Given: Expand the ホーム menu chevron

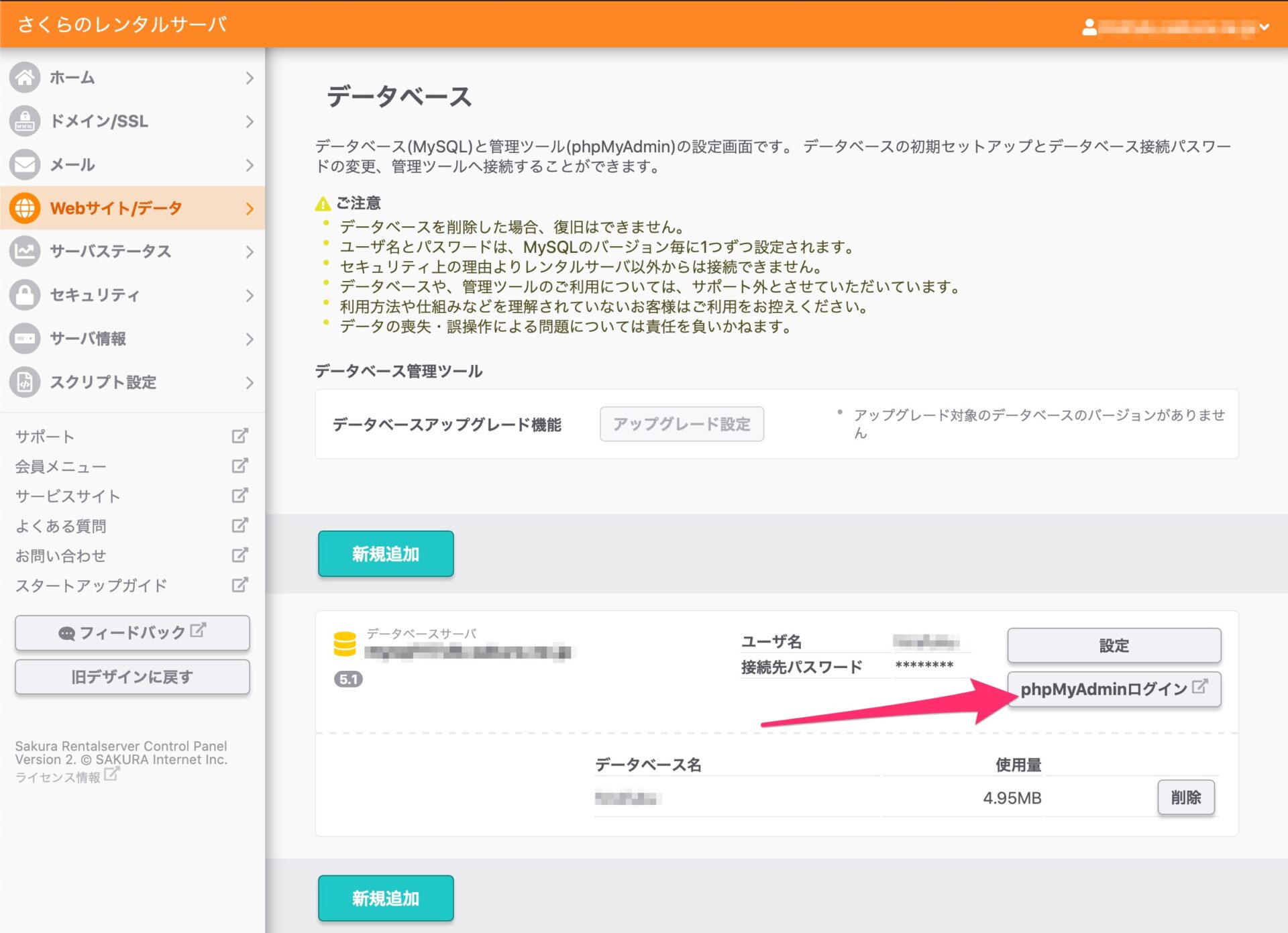Looking at the screenshot, I should pos(250,78).
